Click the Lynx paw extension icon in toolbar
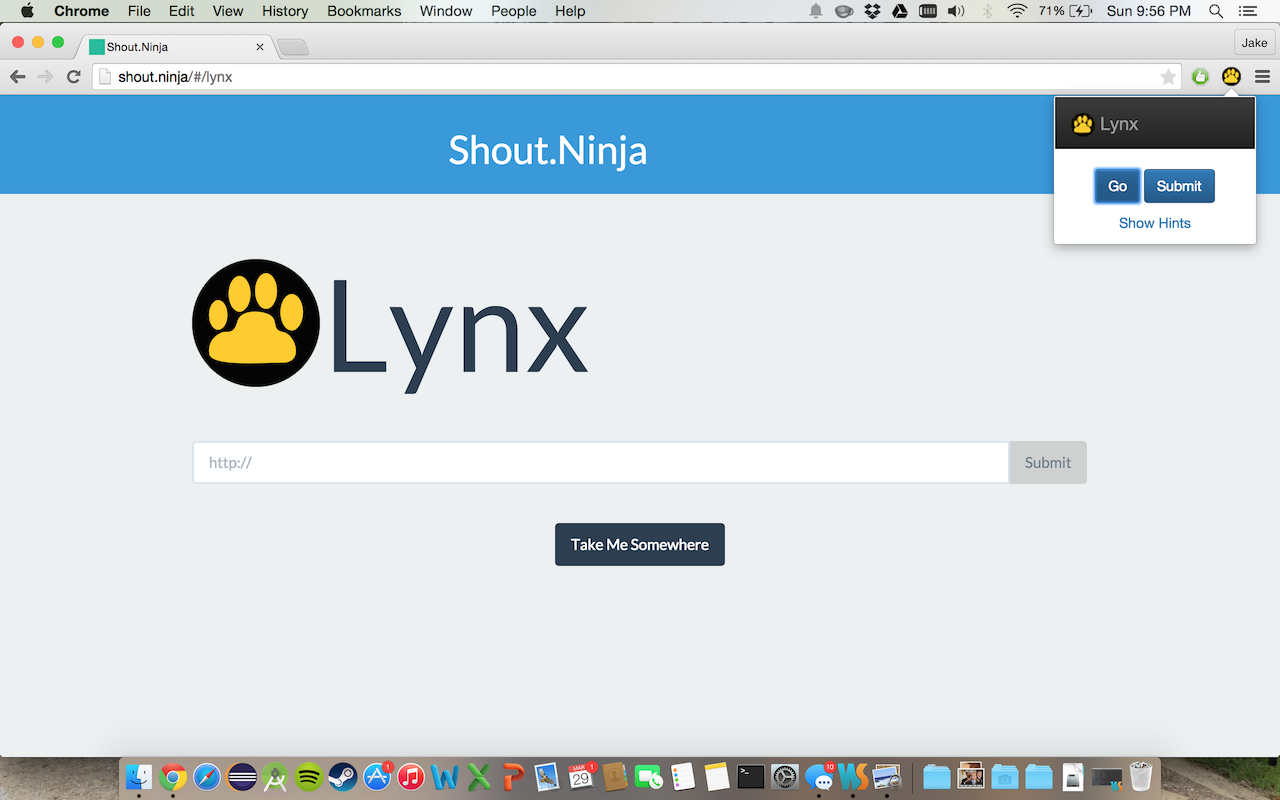Image resolution: width=1280 pixels, height=800 pixels. tap(1231, 76)
